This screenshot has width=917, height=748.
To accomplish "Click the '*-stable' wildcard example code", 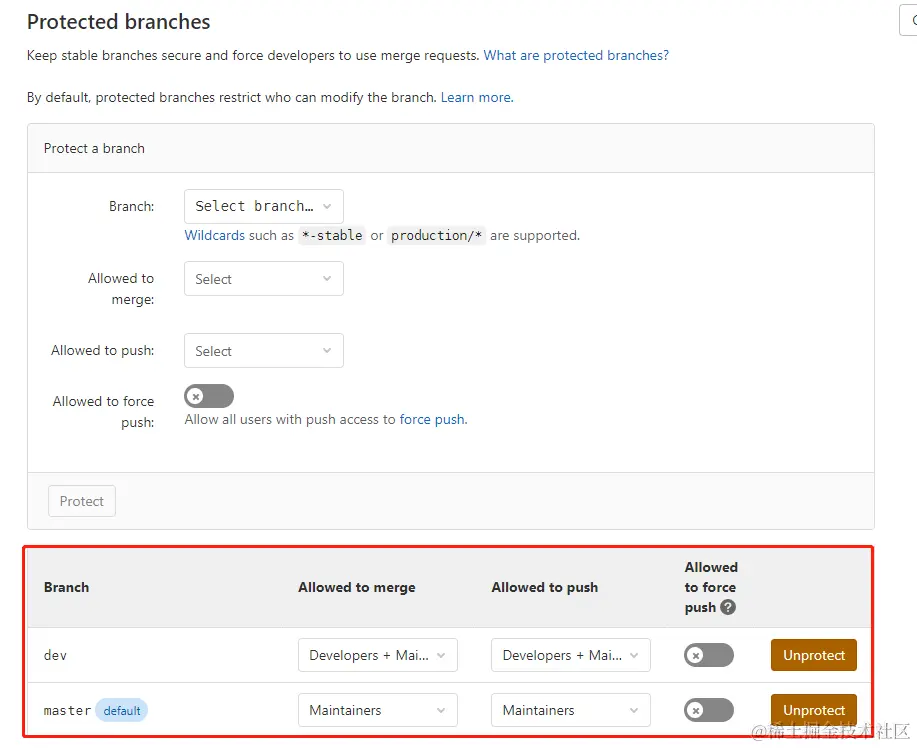I will click(x=332, y=235).
